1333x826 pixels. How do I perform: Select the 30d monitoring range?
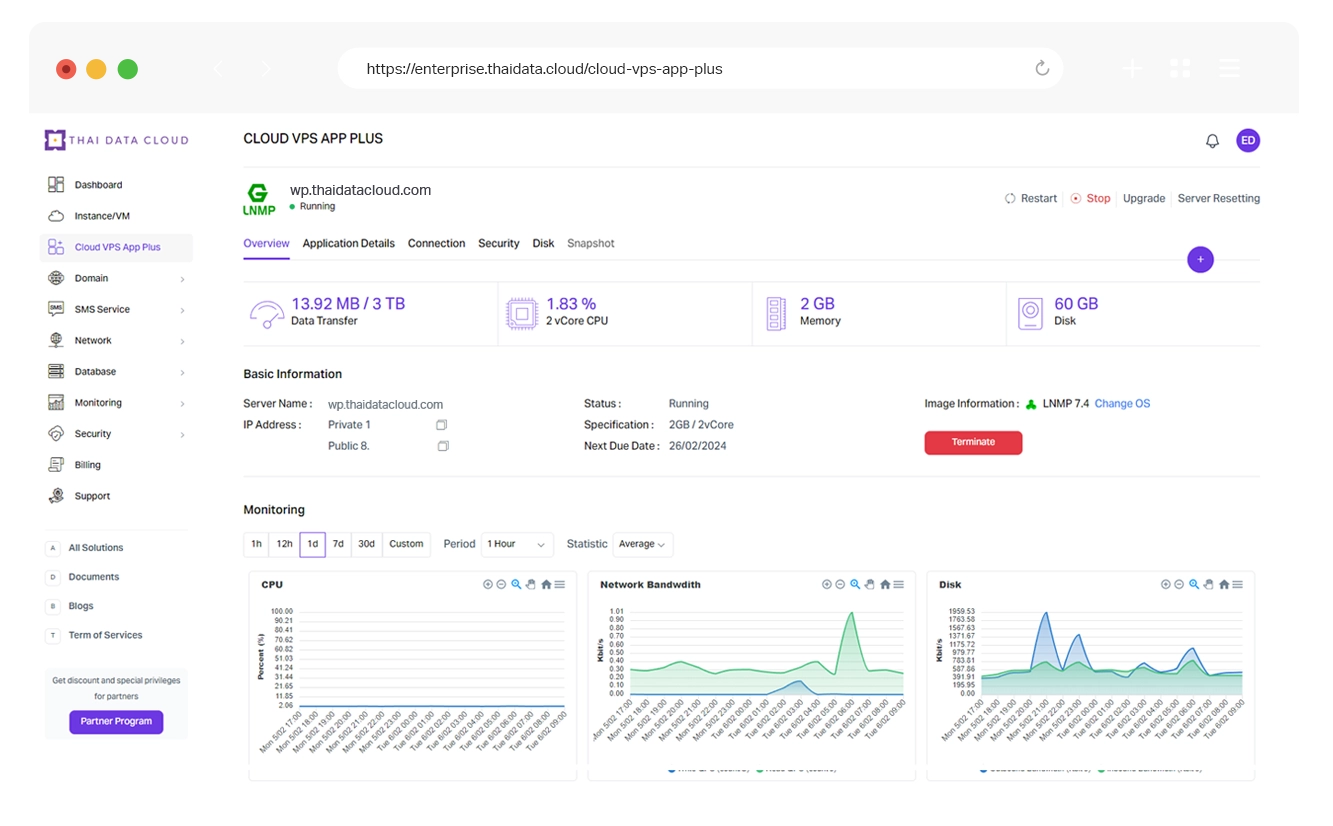click(367, 545)
